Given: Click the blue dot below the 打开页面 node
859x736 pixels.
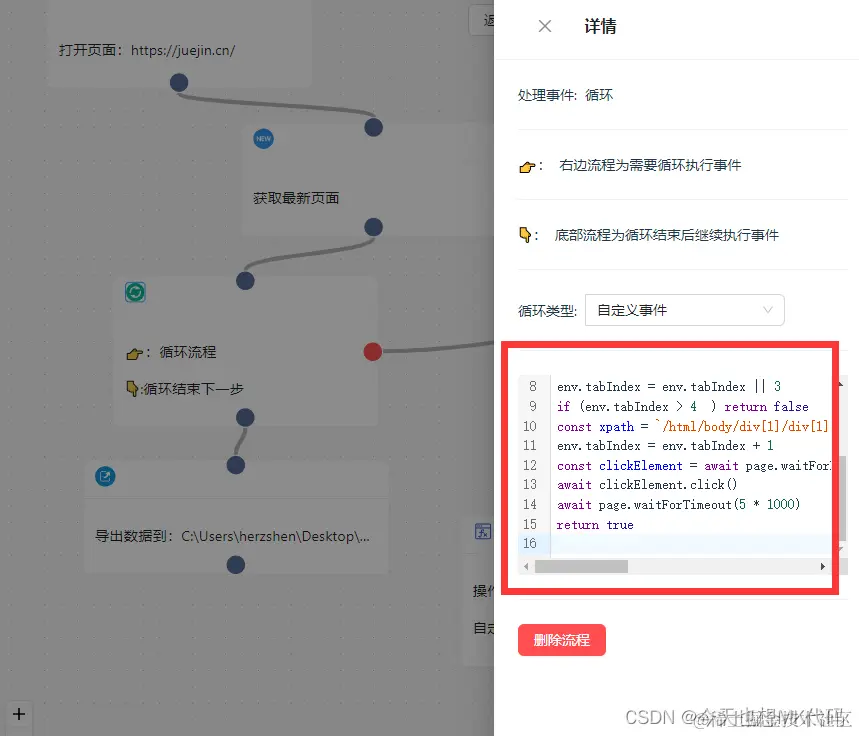Looking at the screenshot, I should point(179,83).
